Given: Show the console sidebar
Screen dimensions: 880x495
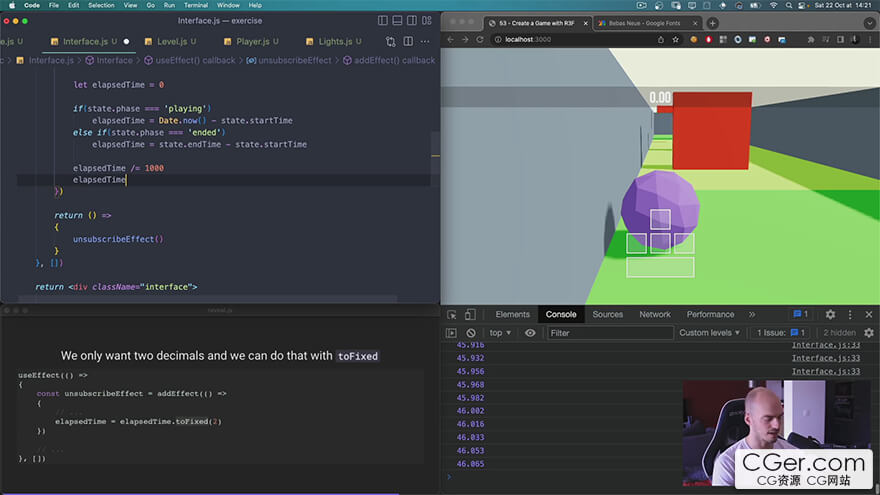Looking at the screenshot, I should tap(452, 333).
